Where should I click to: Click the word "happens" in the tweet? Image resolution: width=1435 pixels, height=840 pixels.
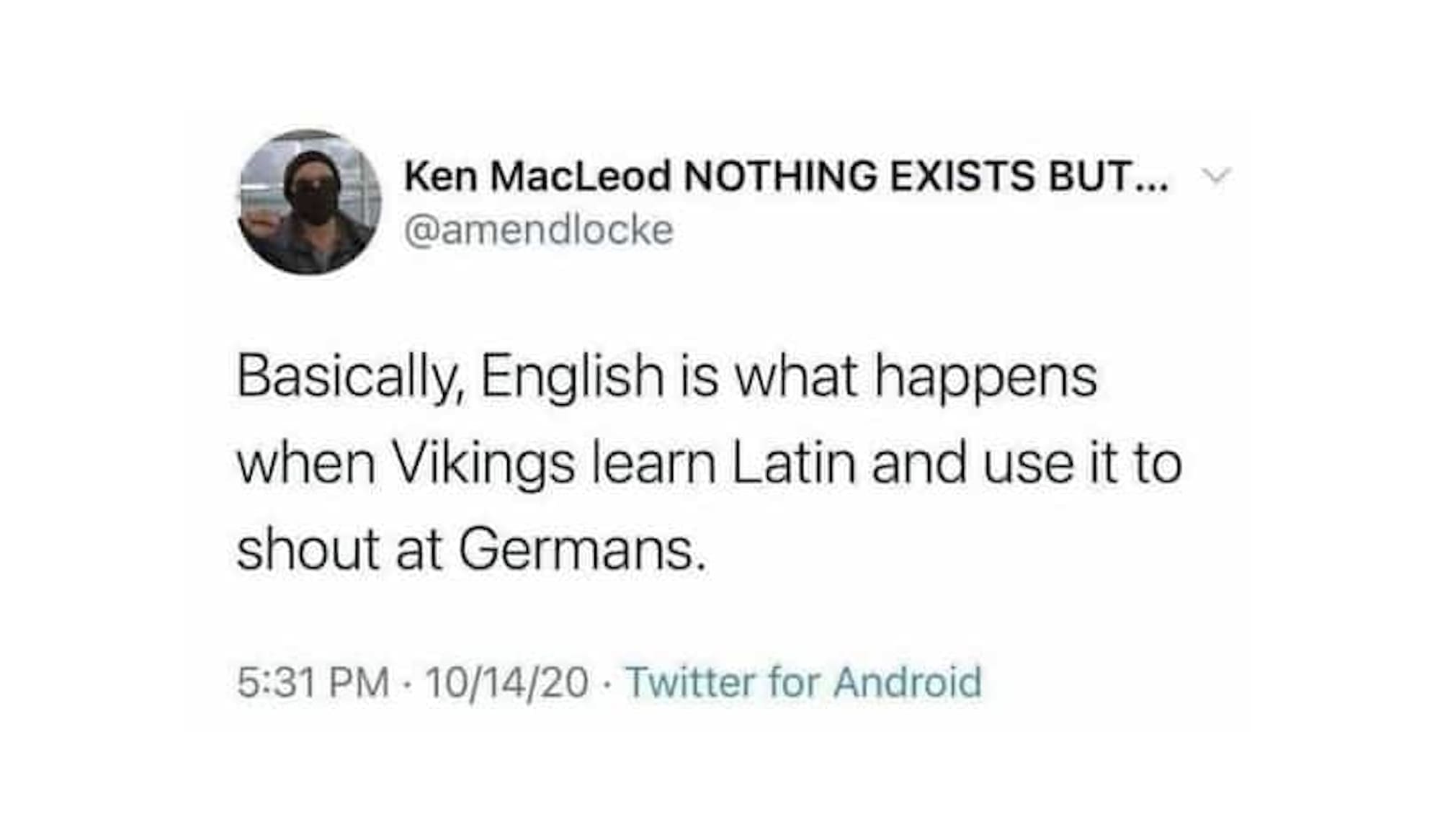pos(985,377)
